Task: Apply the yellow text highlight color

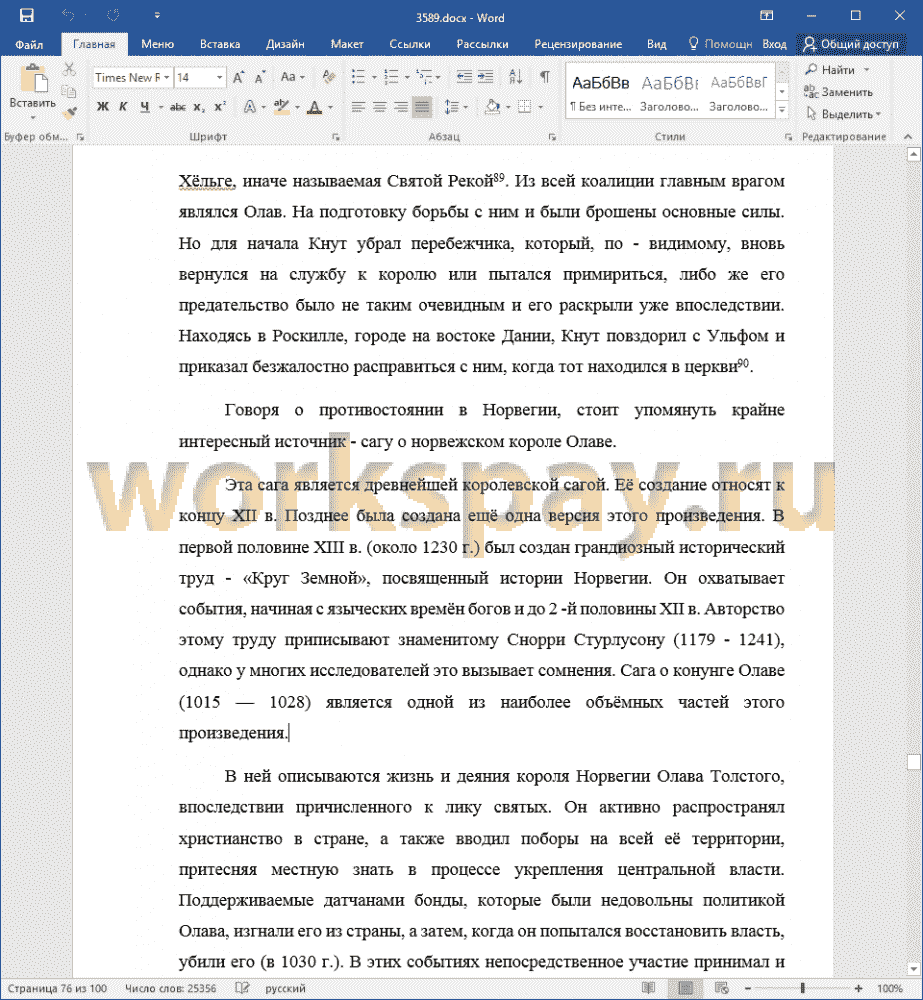Action: [x=281, y=107]
